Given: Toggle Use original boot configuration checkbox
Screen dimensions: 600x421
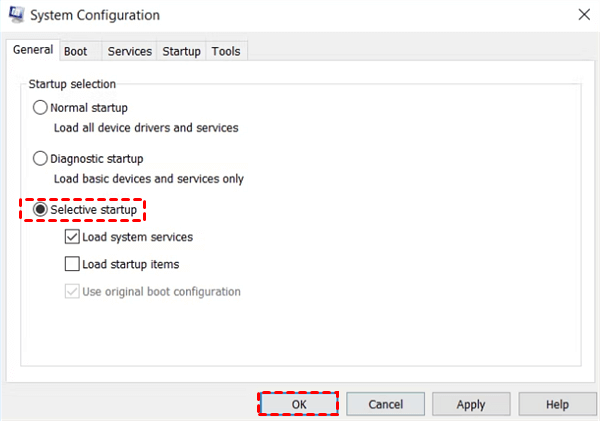Looking at the screenshot, I should [72, 292].
